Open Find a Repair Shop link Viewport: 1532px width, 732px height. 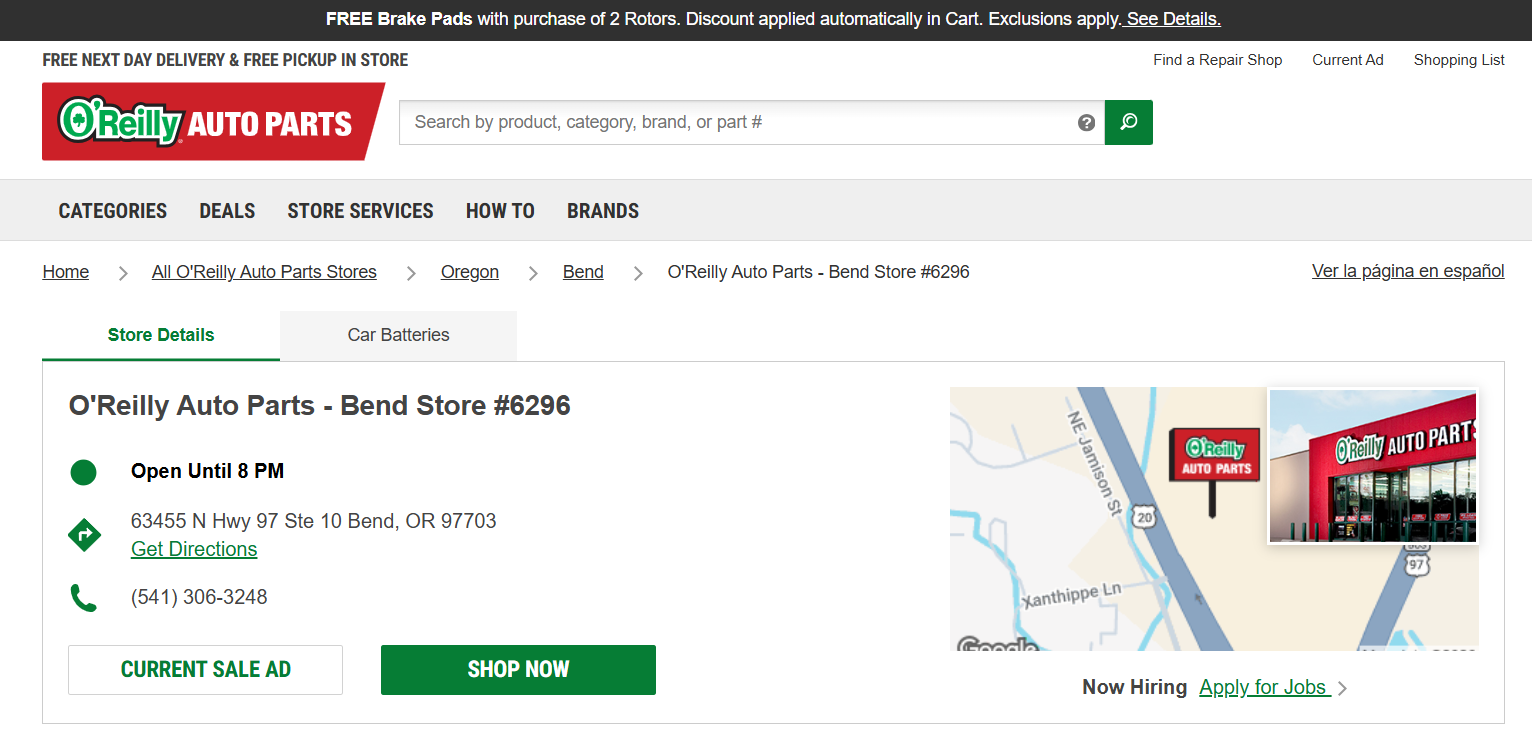[x=1217, y=60]
